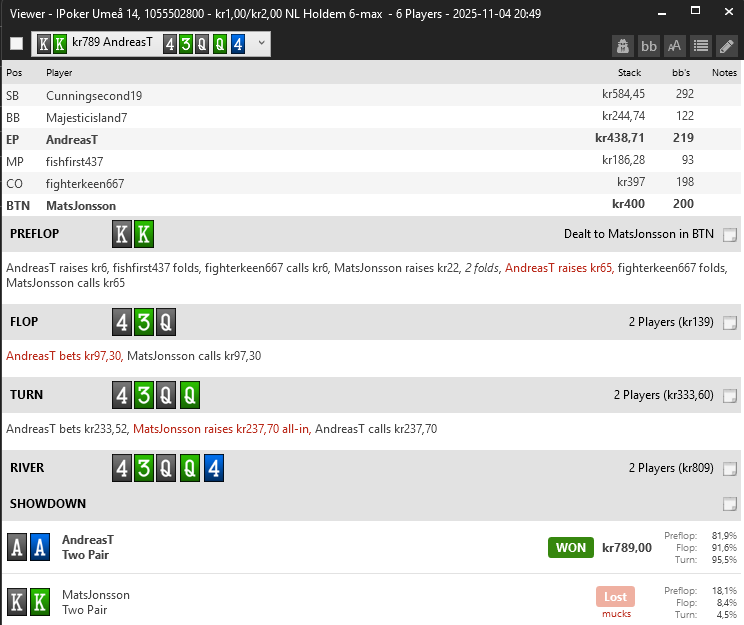This screenshot has width=744, height=625.
Task: Click the font size AA icon
Action: 675,45
